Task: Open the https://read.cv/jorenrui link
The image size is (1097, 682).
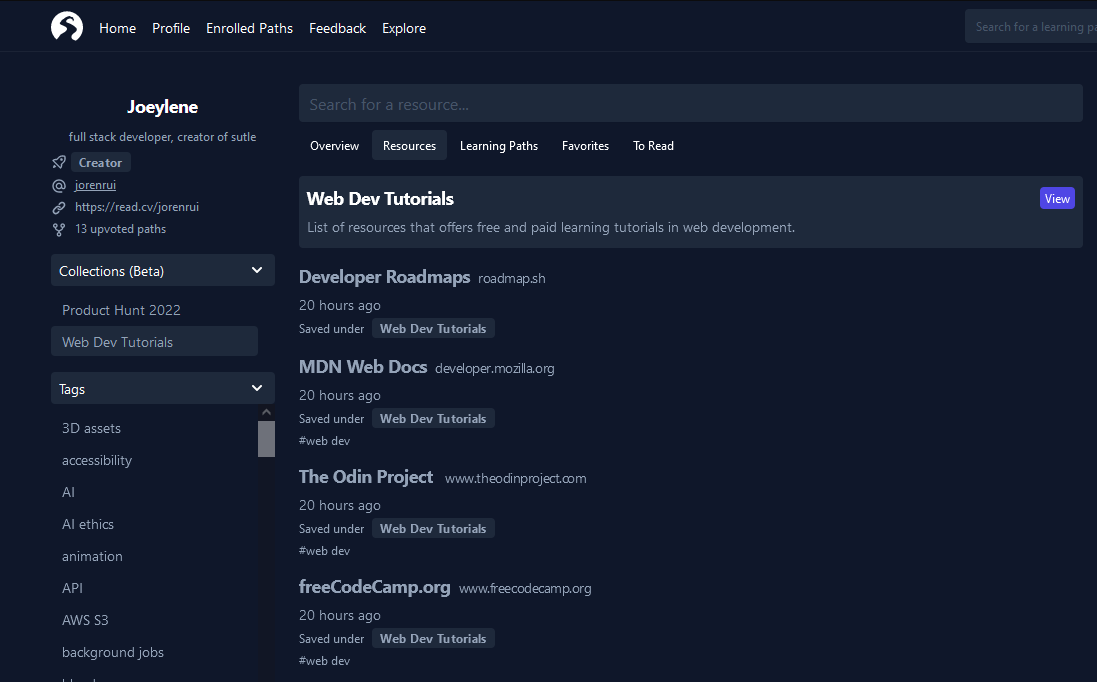Action: point(137,207)
